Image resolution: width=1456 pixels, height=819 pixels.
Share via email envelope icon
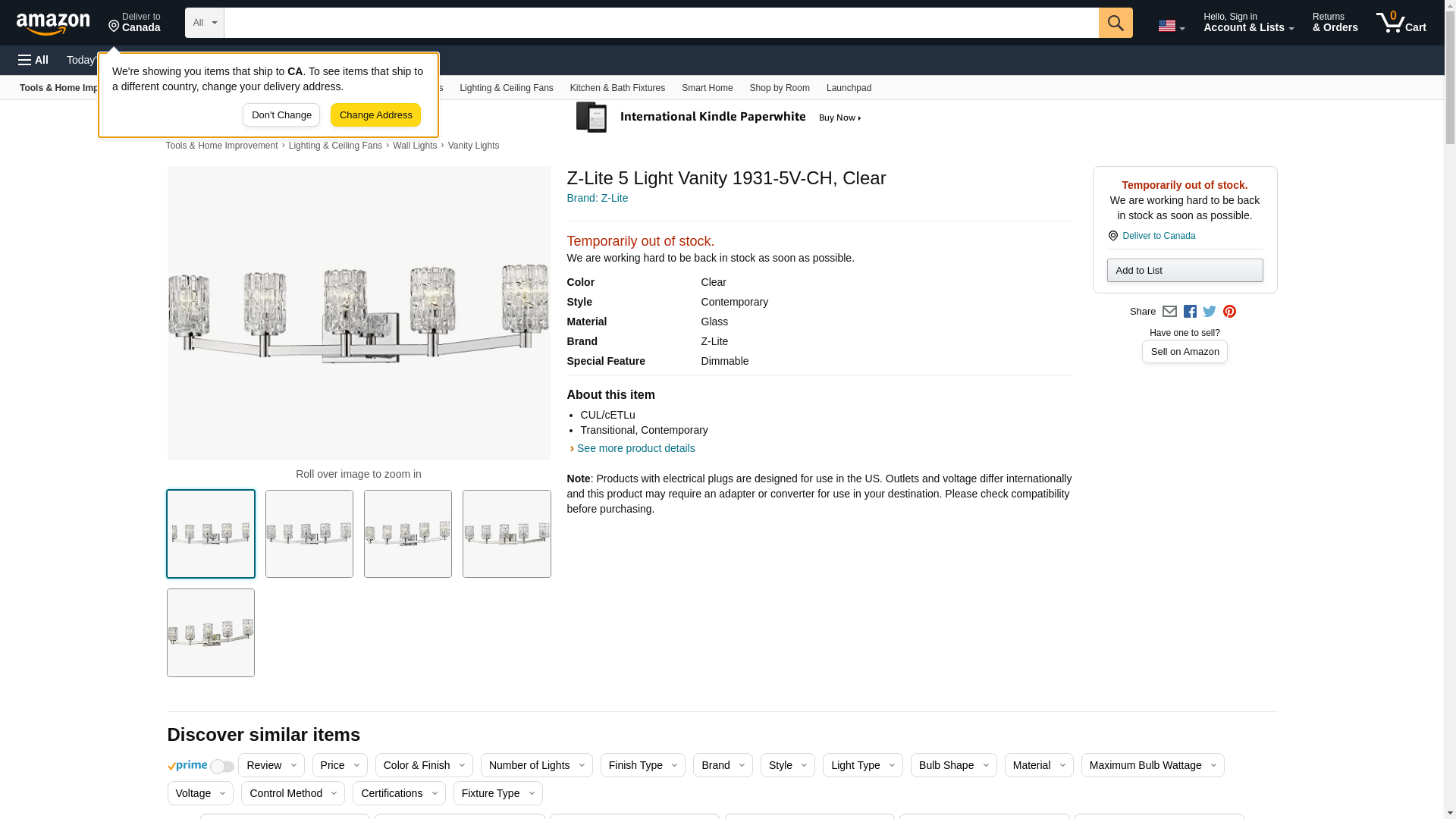(1169, 312)
